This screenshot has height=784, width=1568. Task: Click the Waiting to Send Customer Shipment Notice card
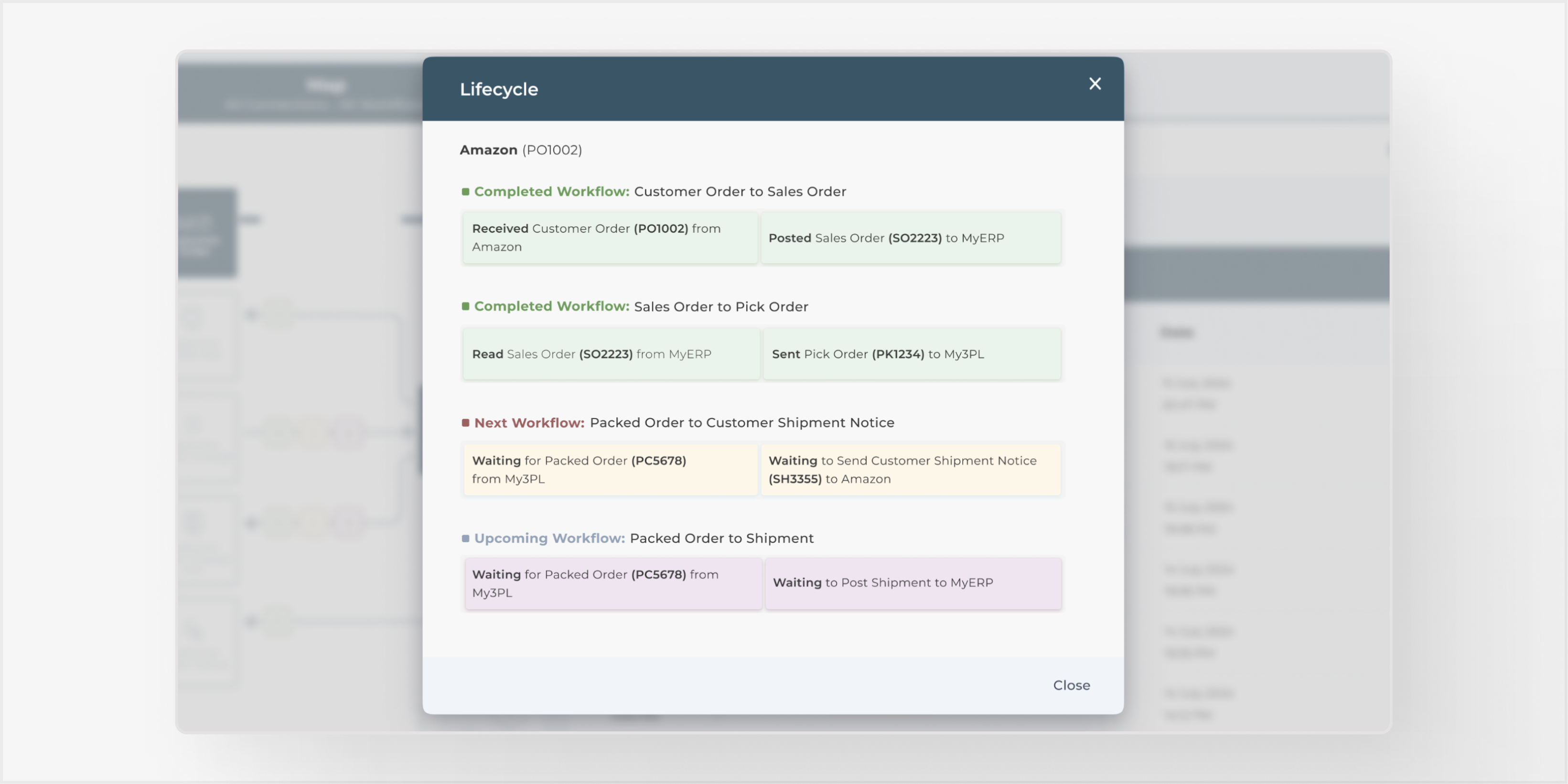[911, 470]
